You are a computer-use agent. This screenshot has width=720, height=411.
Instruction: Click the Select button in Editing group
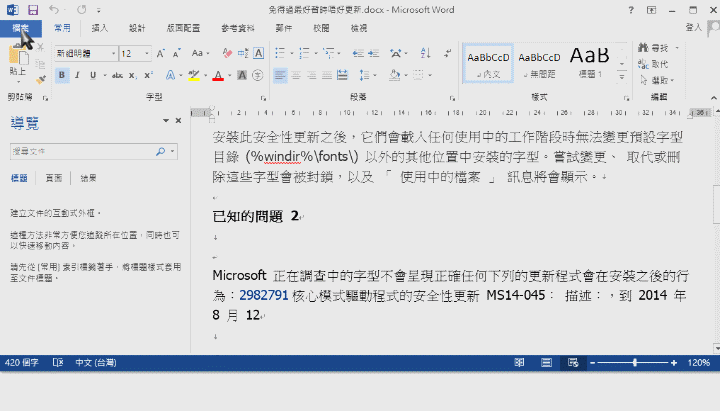(x=658, y=80)
